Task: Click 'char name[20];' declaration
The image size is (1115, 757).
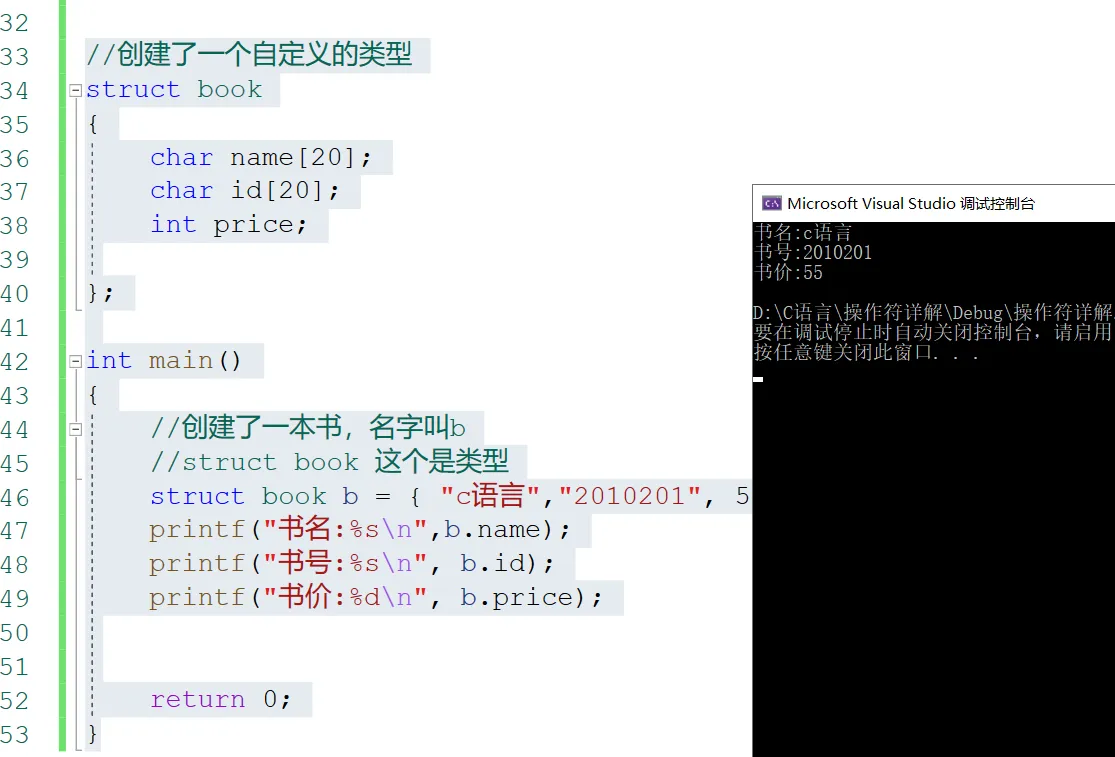Action: coord(260,157)
